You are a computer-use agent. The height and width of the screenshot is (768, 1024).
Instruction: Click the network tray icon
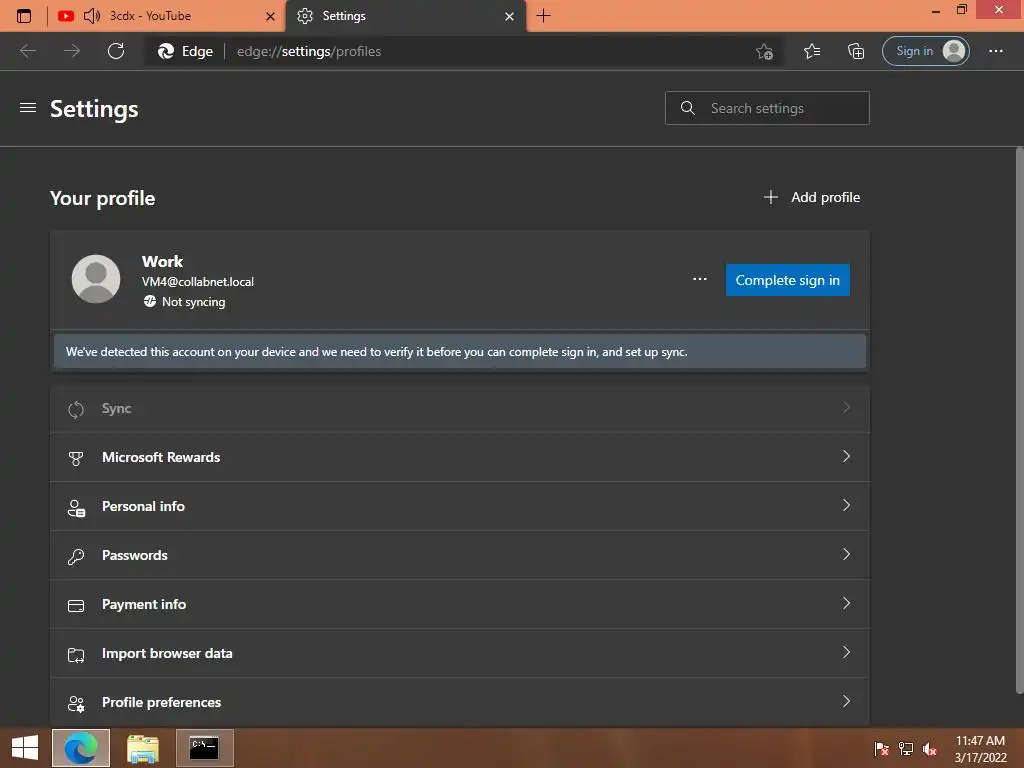[x=906, y=748]
